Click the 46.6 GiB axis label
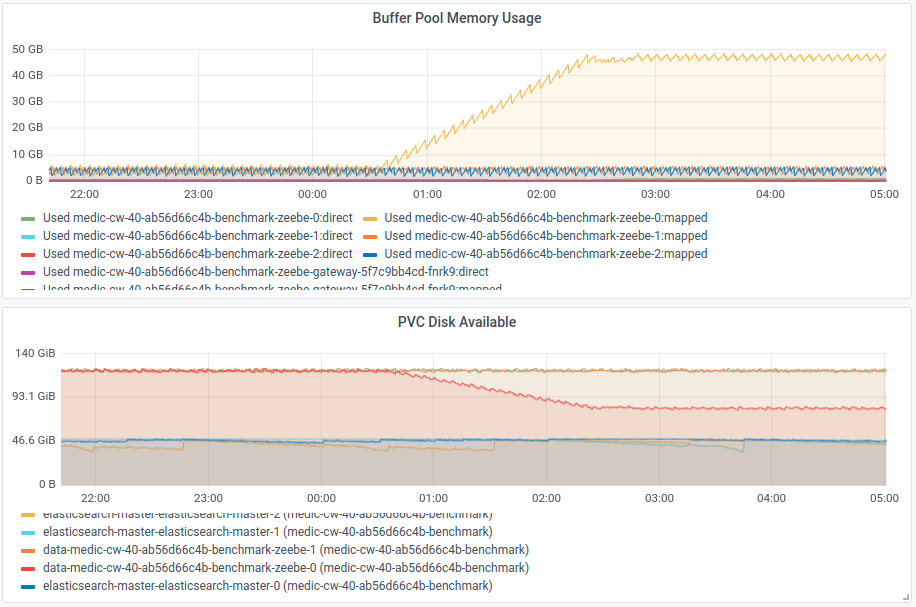This screenshot has width=916, height=607. 34,440
